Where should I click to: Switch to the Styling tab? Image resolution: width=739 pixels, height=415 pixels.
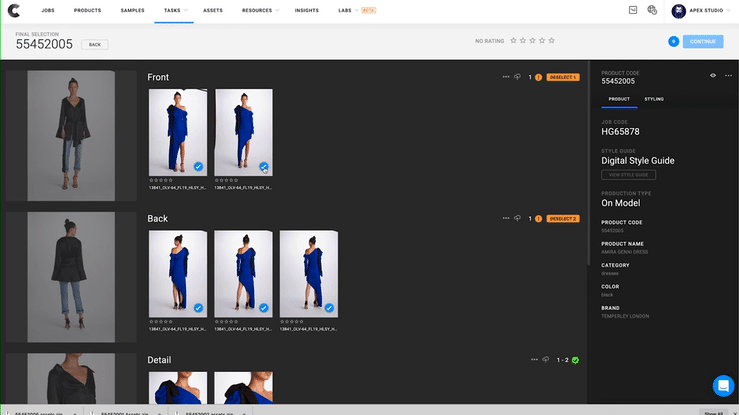pos(653,99)
